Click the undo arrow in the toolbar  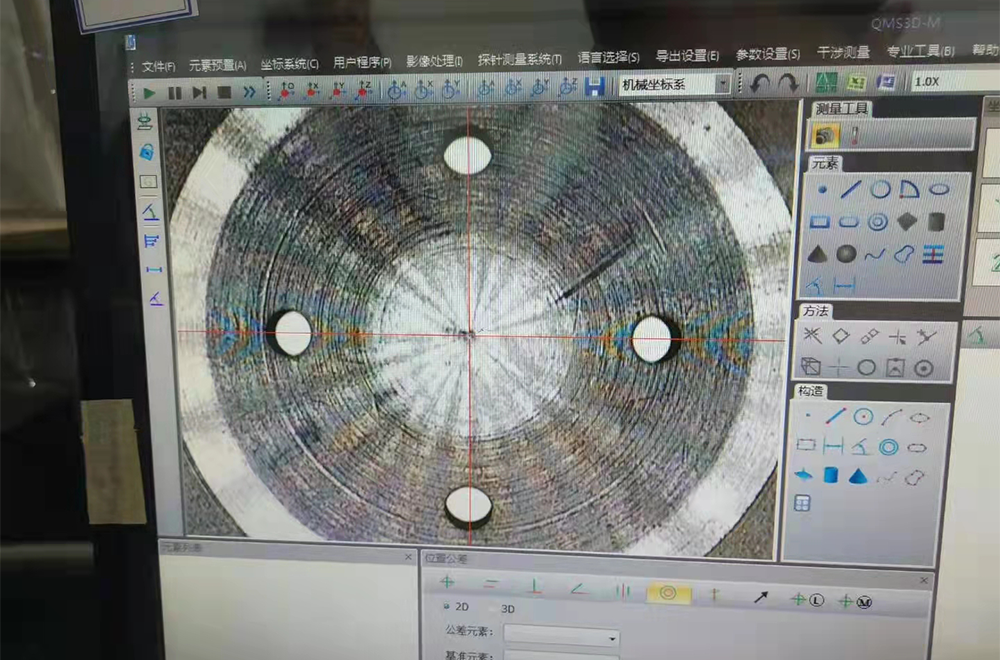pyautogui.click(x=761, y=84)
